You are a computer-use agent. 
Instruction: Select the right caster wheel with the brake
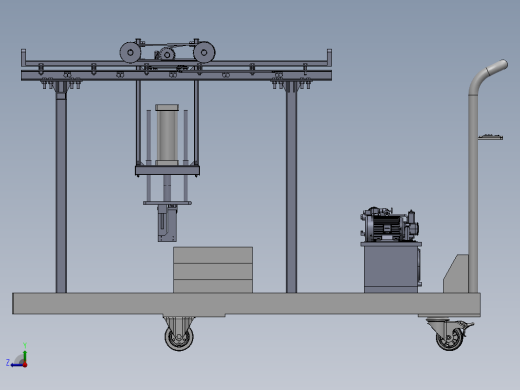[449, 338]
